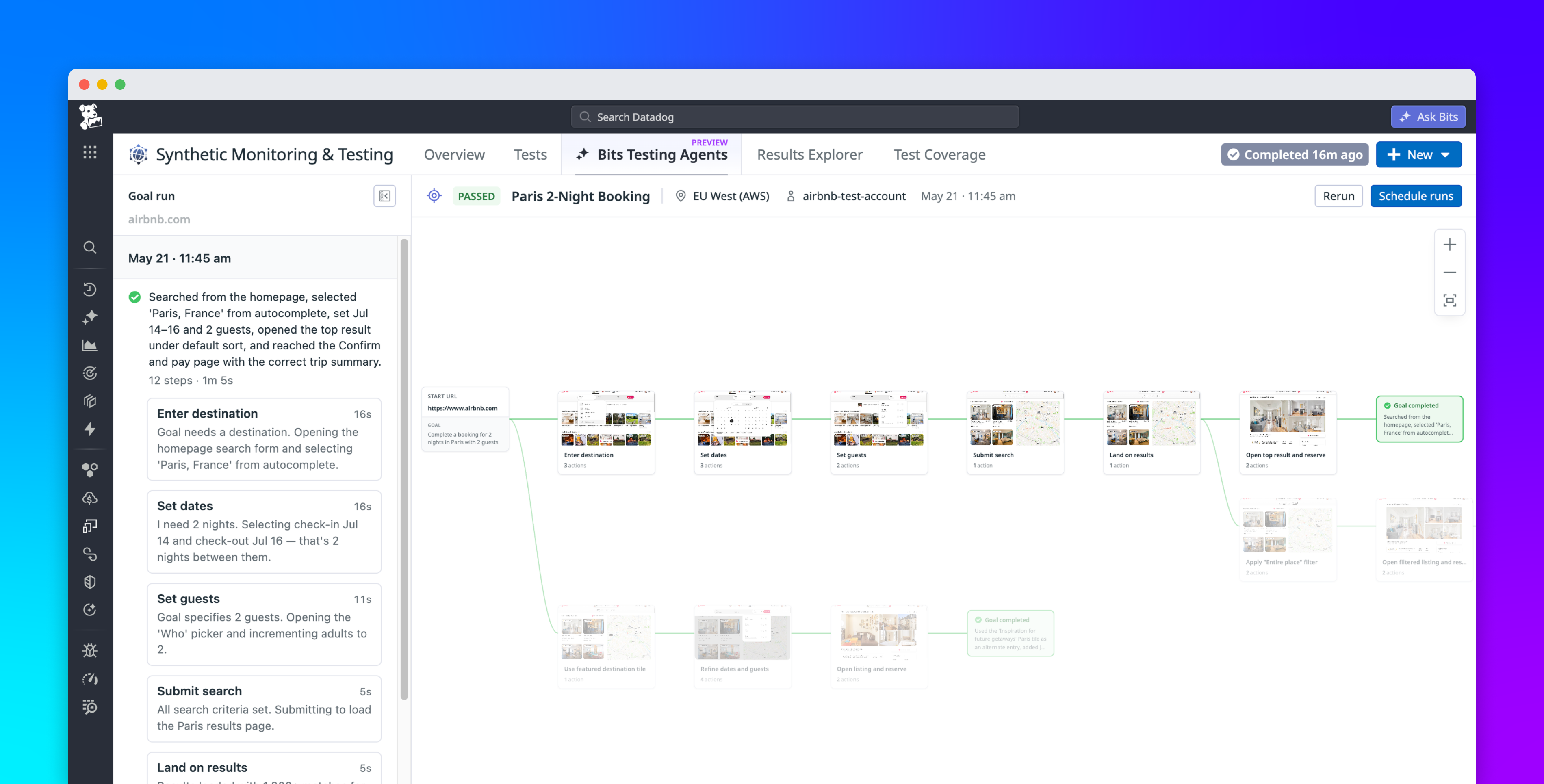Open the bug tracking sidebar icon
Image resolution: width=1544 pixels, height=784 pixels.
coord(90,651)
